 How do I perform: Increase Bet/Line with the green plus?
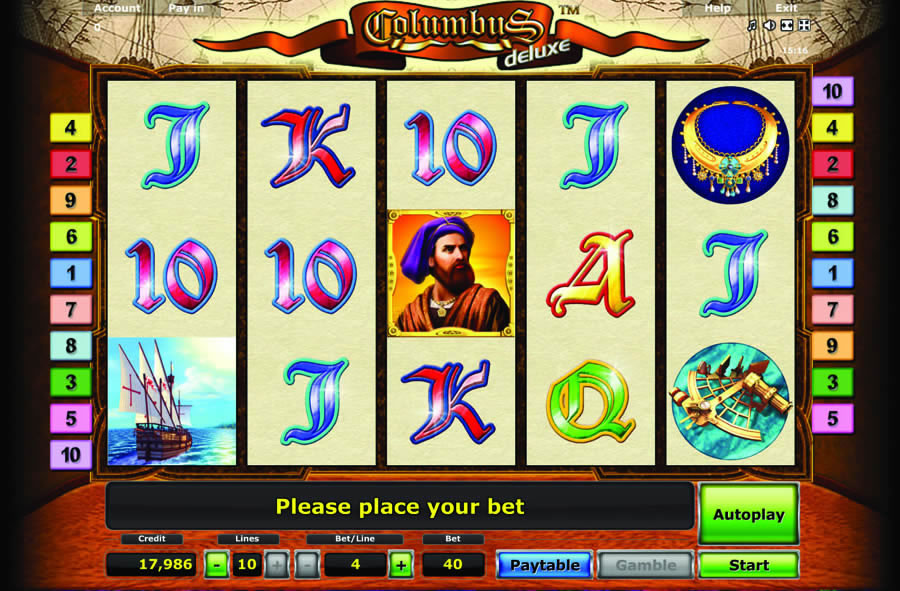pyautogui.click(x=401, y=565)
